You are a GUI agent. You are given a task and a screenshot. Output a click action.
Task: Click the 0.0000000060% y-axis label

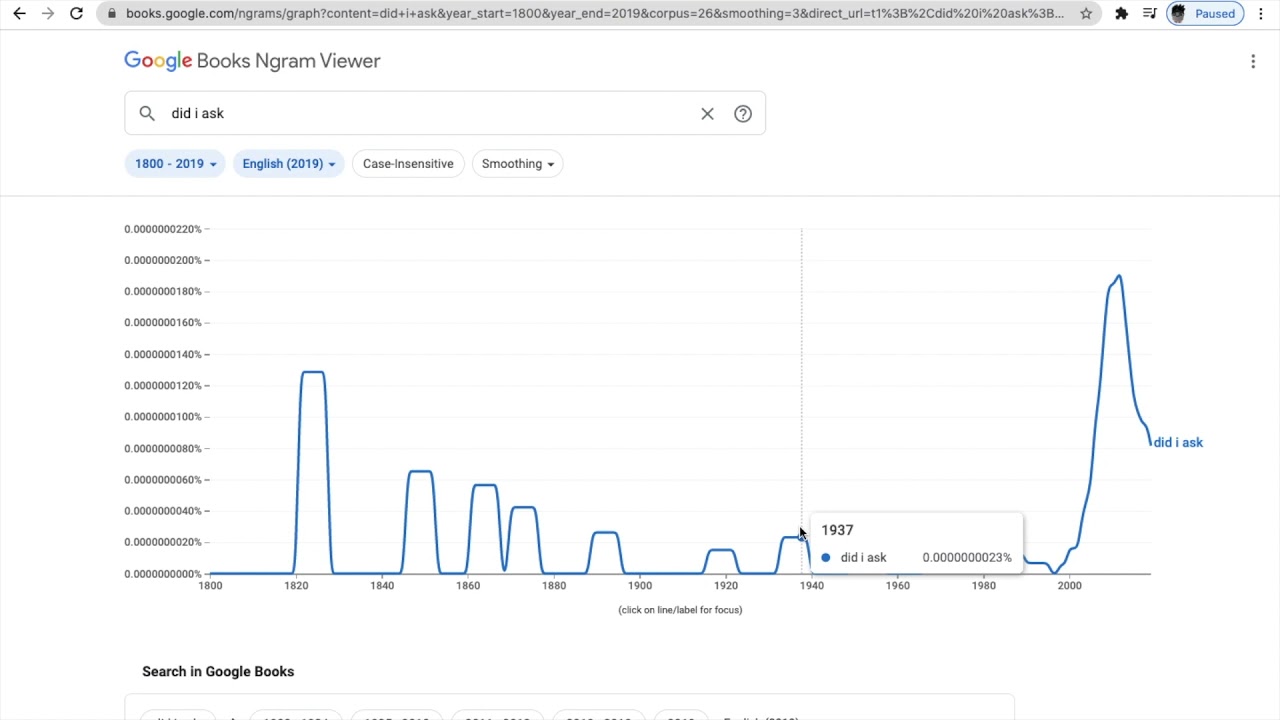[163, 480]
